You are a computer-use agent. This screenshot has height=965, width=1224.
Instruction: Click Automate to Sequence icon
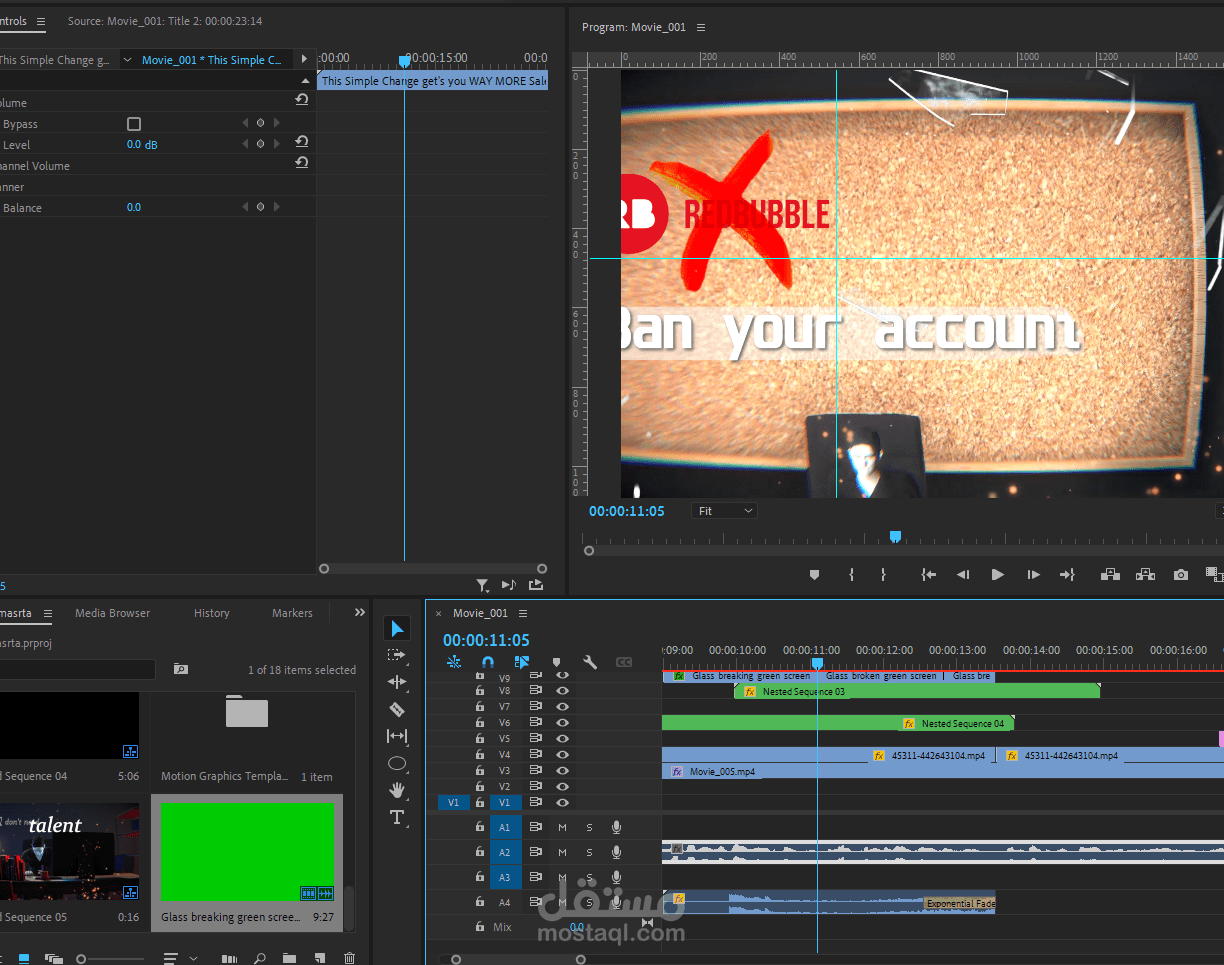[229, 958]
